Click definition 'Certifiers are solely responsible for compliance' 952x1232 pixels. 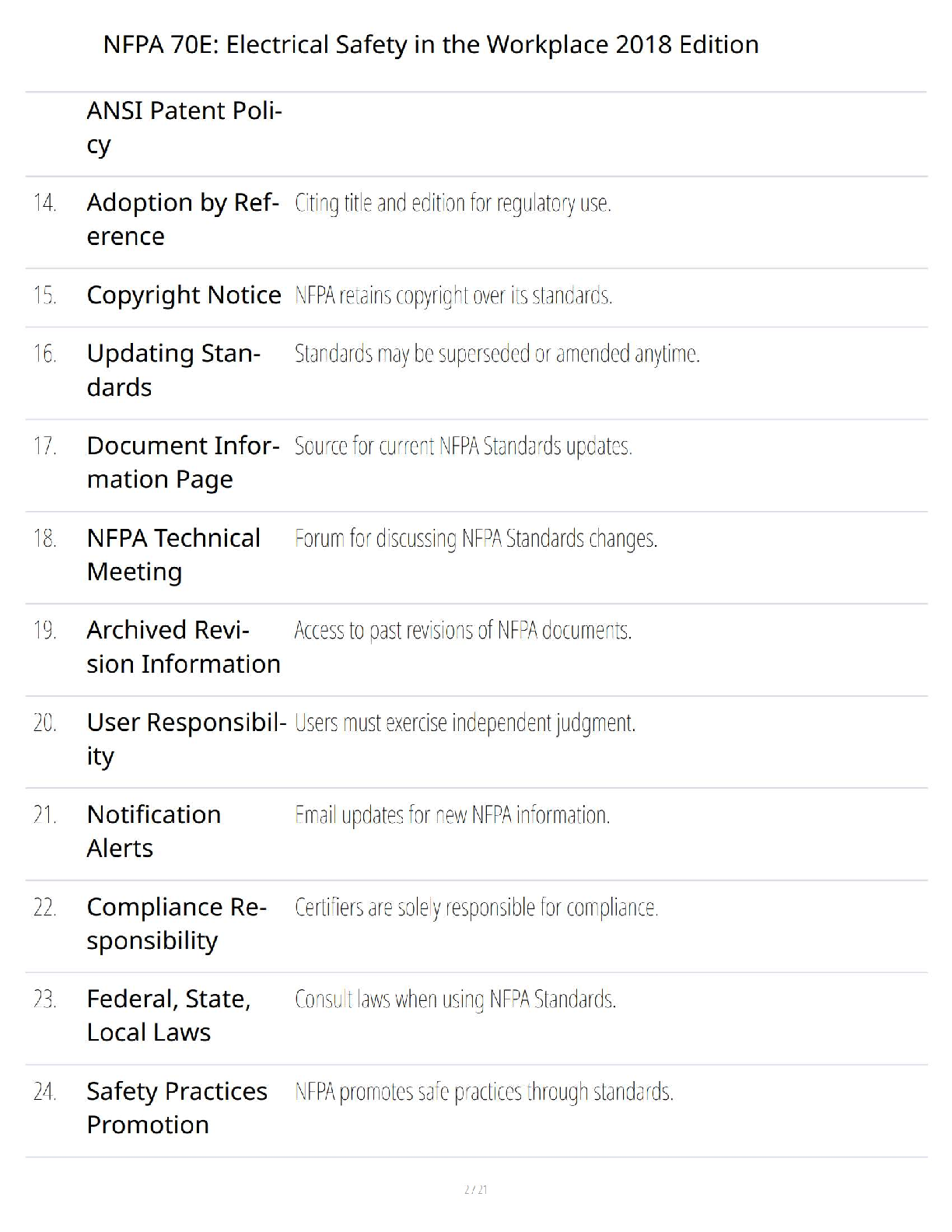476,908
